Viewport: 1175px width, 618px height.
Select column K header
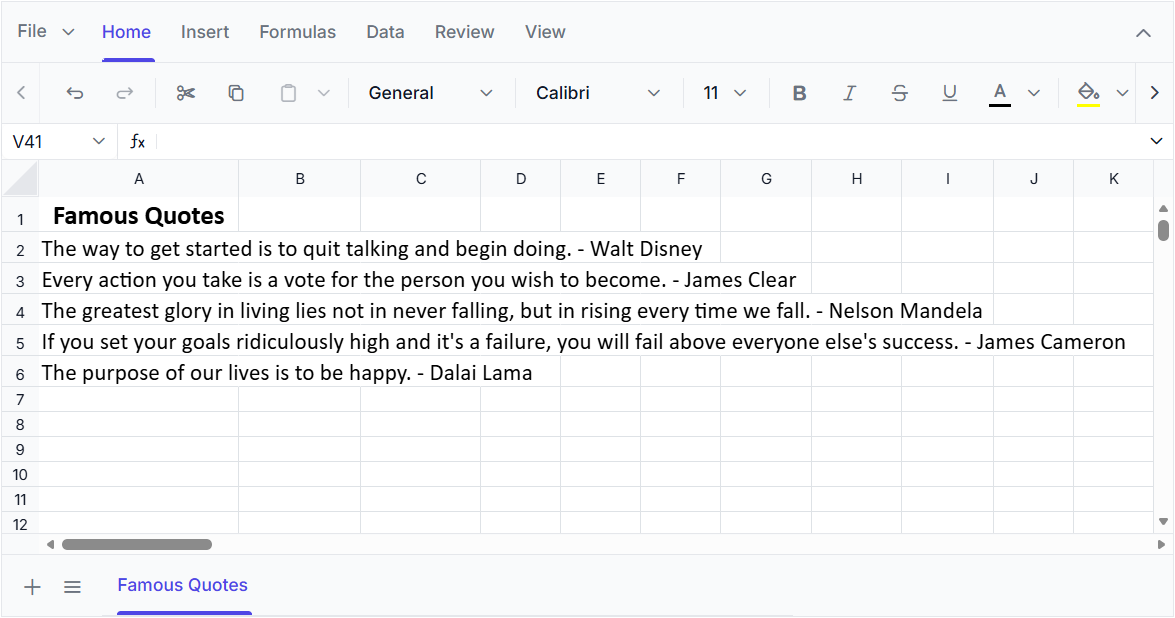click(x=1114, y=179)
